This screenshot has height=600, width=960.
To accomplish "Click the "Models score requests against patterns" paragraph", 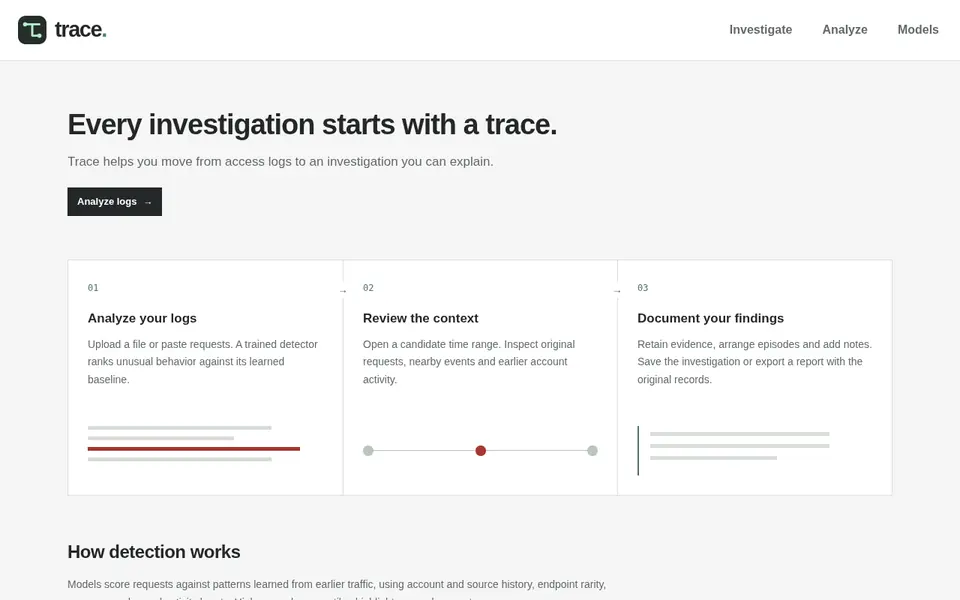I will tap(337, 590).
